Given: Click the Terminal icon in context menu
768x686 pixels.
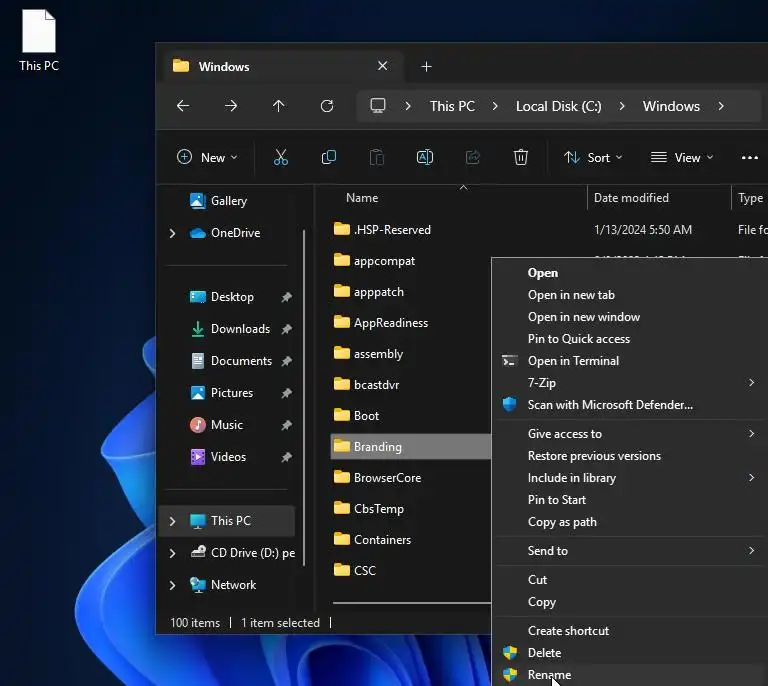Looking at the screenshot, I should pyautogui.click(x=509, y=361).
